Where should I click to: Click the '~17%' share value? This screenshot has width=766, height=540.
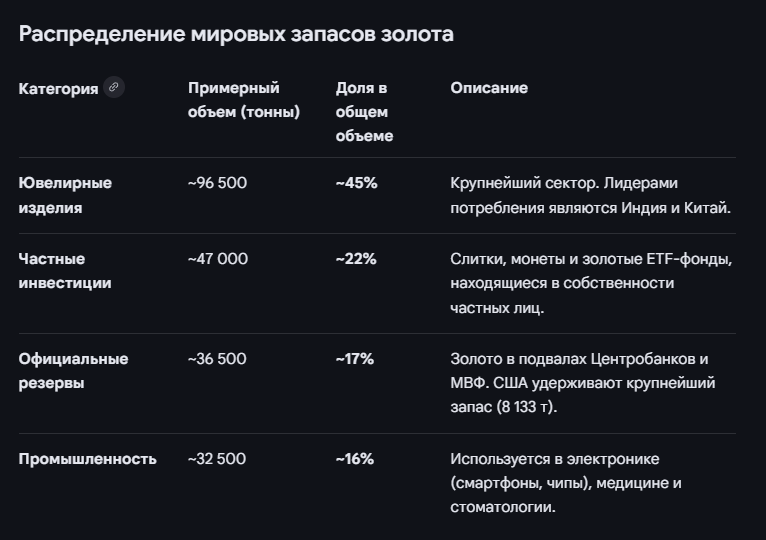tap(355, 359)
